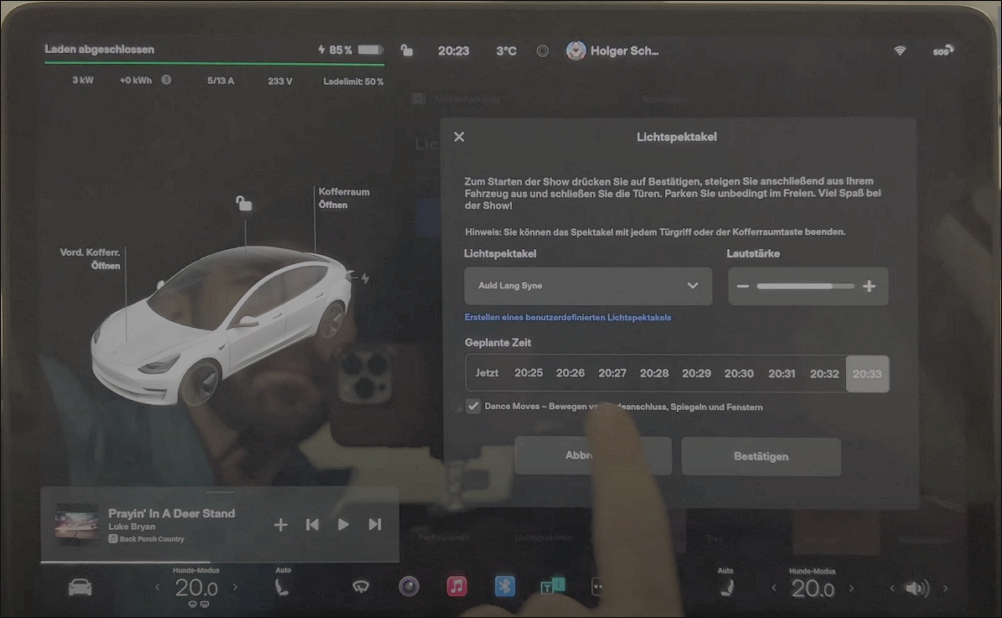Tap the Ladelimit: 50 % text
This screenshot has width=1002, height=618.
[353, 81]
